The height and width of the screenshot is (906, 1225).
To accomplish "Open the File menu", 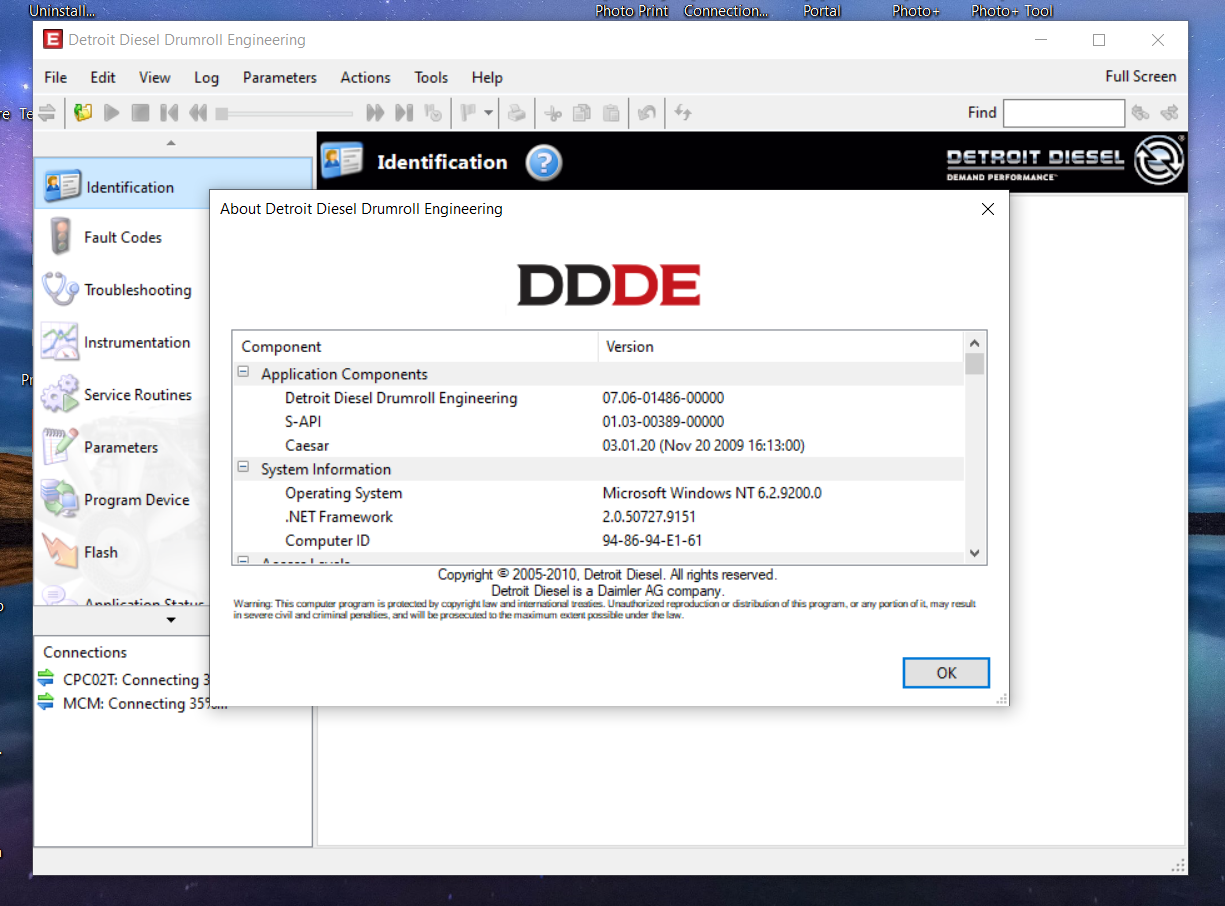I will click(x=56, y=77).
